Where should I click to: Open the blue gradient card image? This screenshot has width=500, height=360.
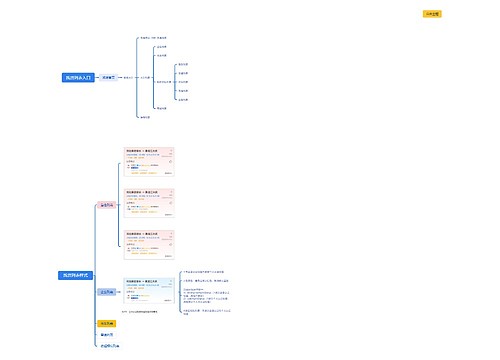(x=149, y=291)
